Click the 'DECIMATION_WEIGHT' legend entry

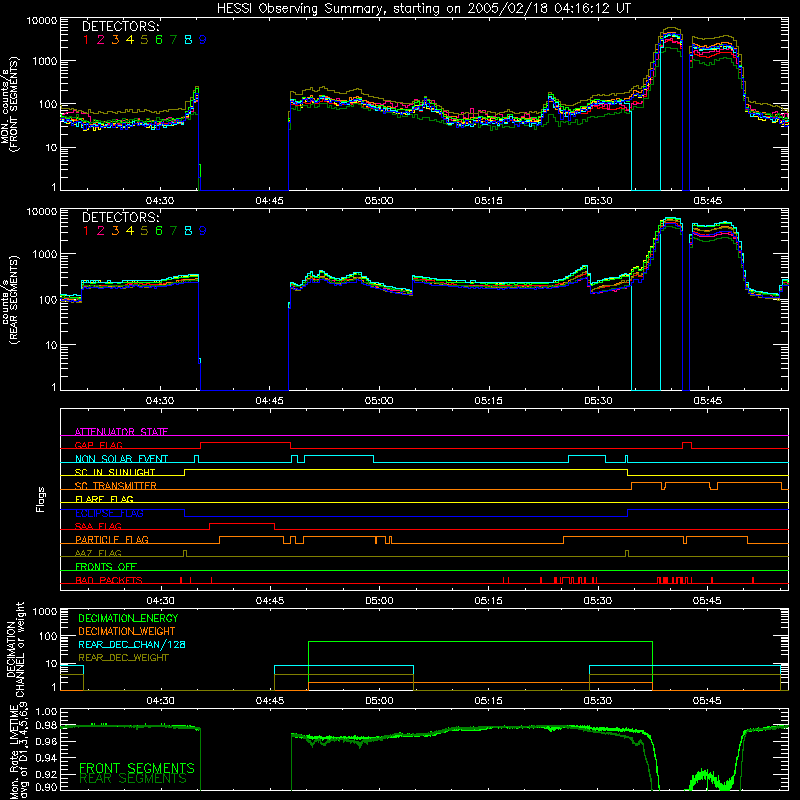(127, 631)
